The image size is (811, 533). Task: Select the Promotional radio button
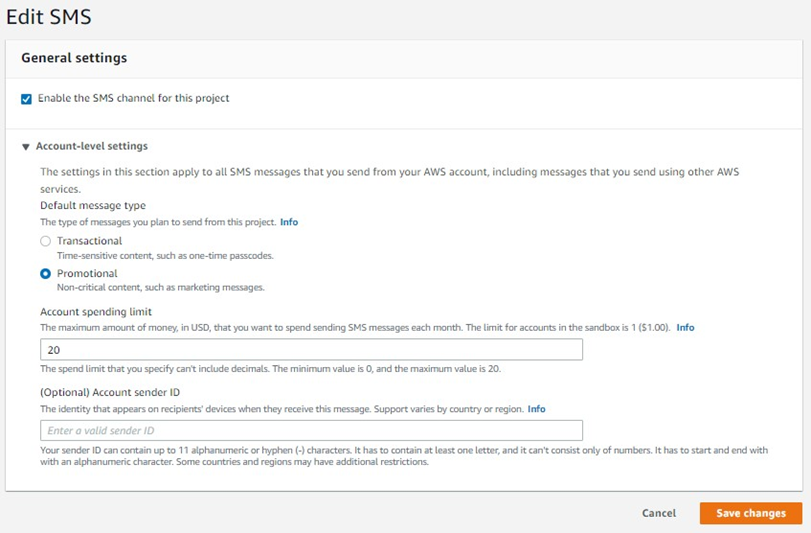coord(45,273)
